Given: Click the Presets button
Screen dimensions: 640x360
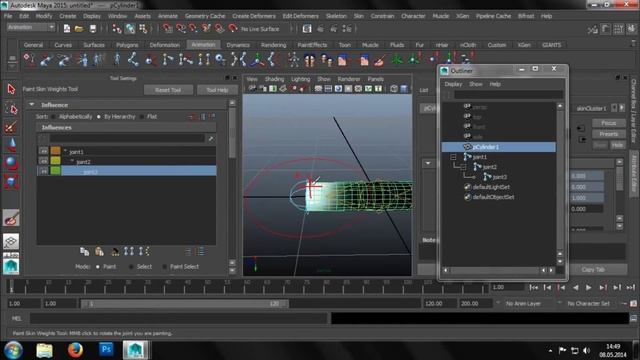Looking at the screenshot, I should 608,134.
